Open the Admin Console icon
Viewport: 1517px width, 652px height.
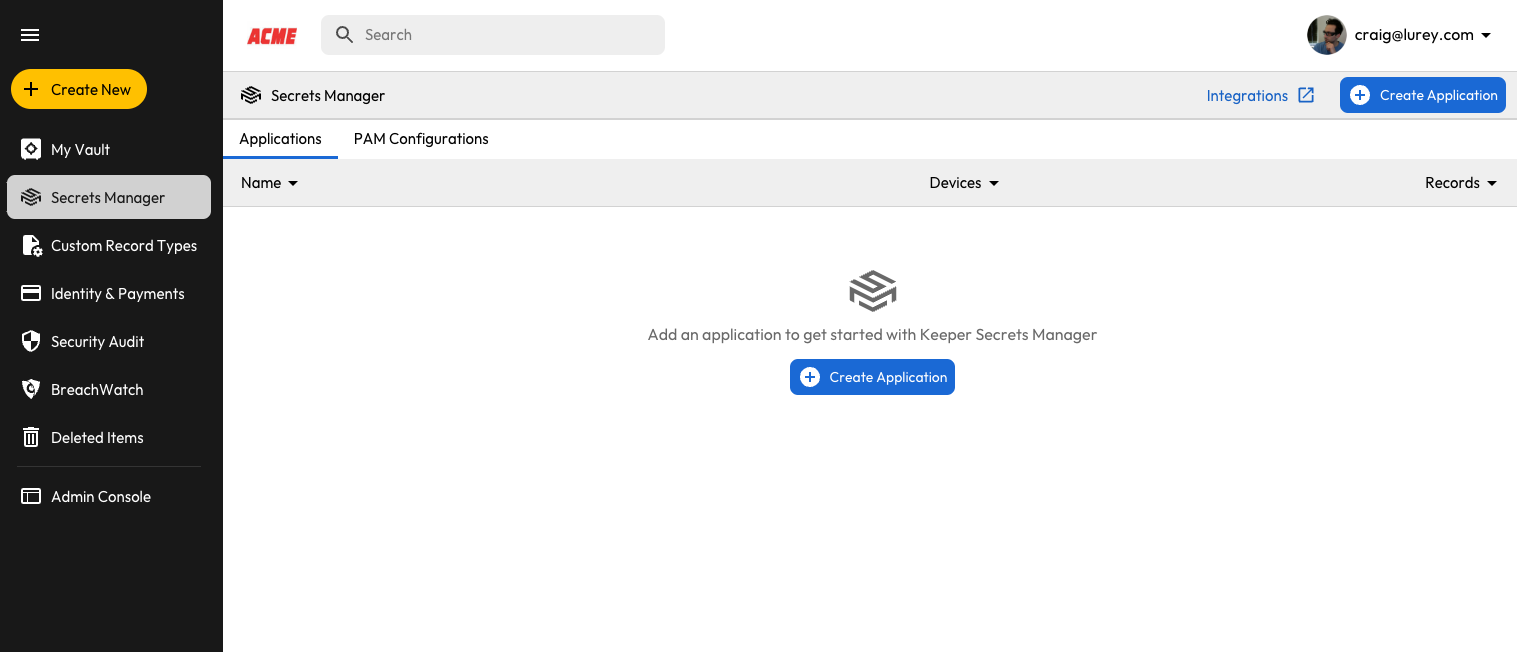(x=31, y=497)
